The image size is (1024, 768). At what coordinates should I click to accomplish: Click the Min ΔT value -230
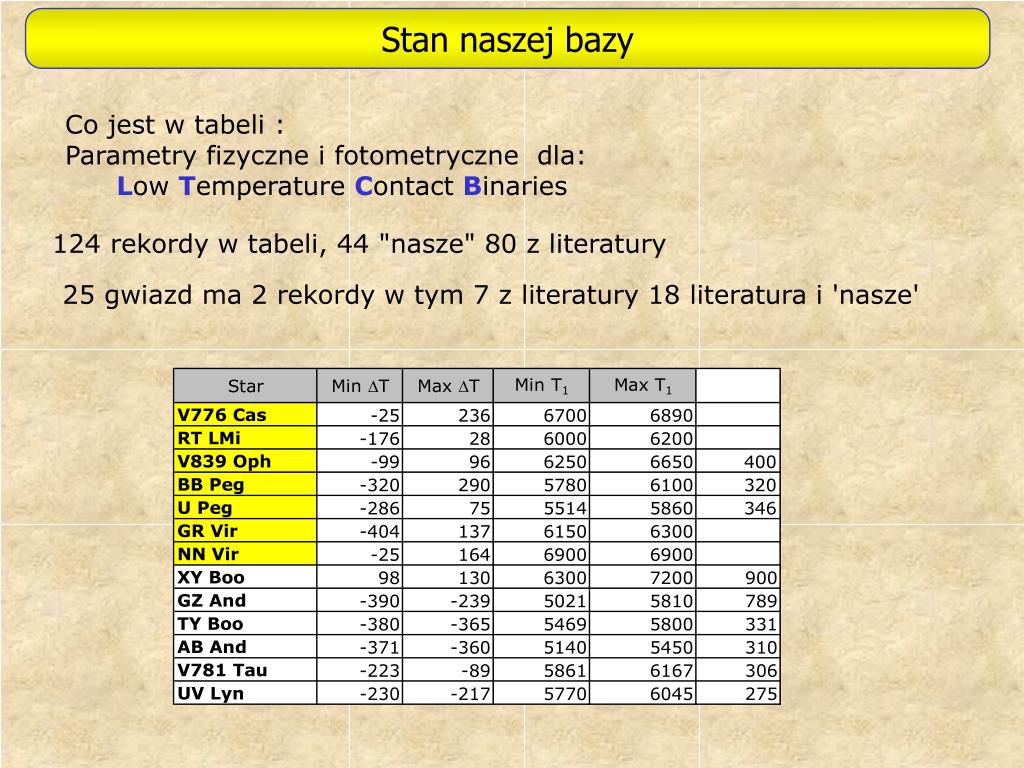pyautogui.click(x=379, y=694)
